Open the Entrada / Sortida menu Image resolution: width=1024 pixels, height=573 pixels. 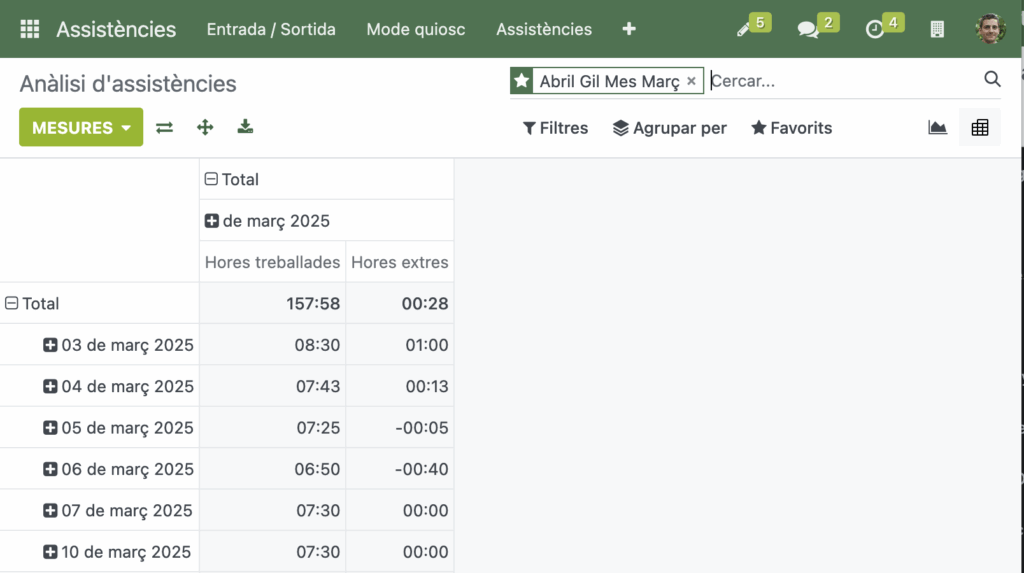pos(271,29)
